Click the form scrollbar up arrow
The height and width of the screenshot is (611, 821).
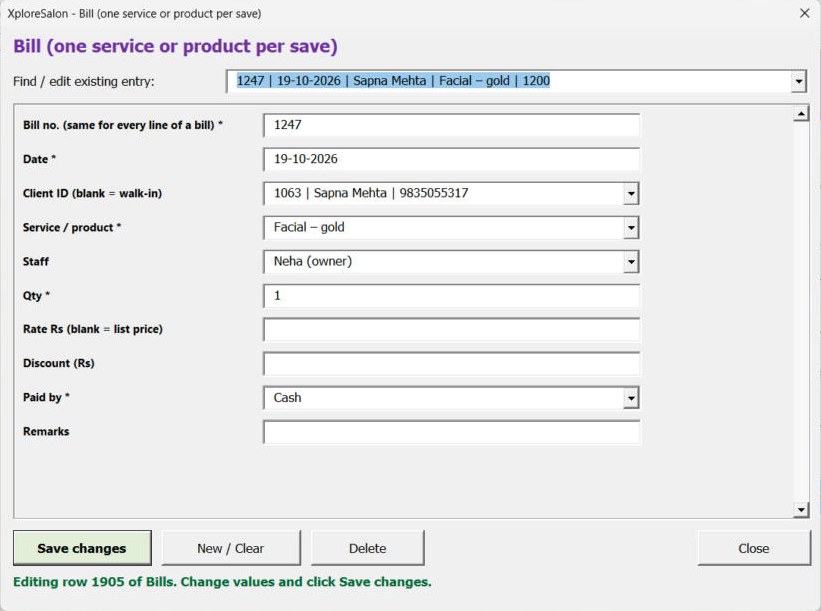point(801,113)
